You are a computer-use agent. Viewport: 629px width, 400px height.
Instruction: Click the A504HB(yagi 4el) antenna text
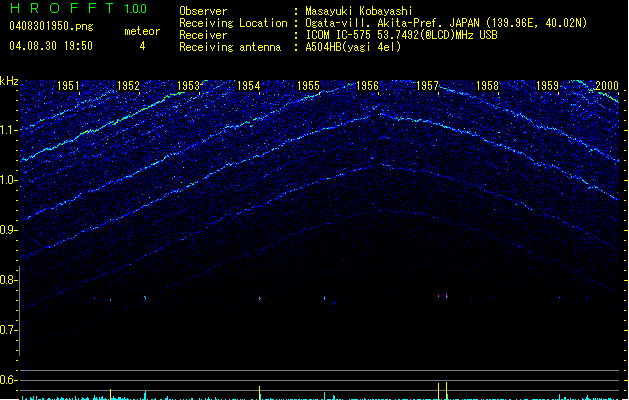click(x=353, y=47)
